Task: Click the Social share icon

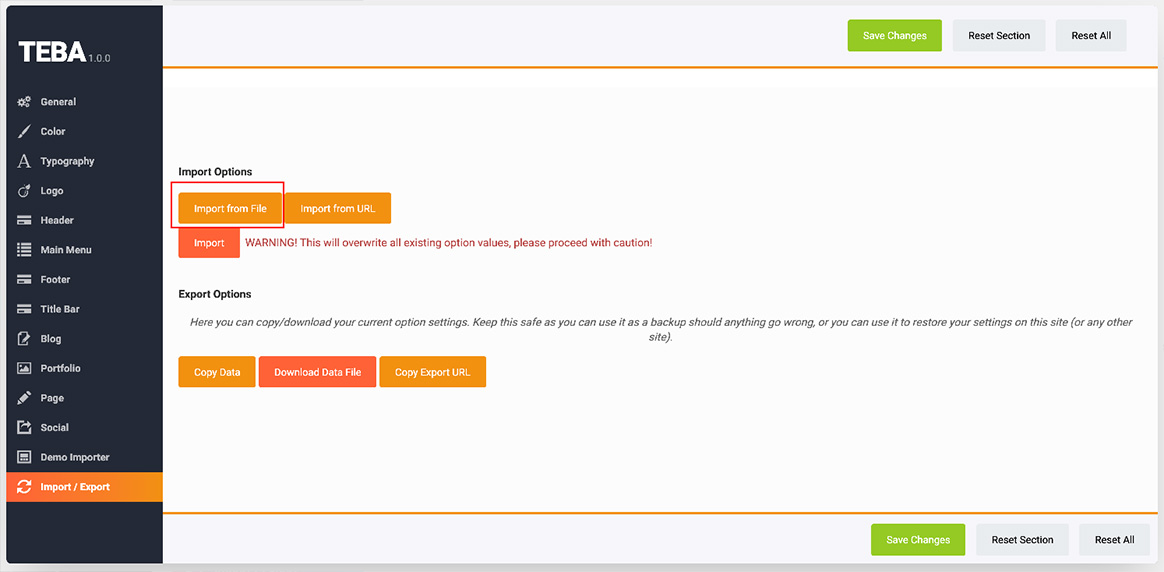Action: (24, 427)
